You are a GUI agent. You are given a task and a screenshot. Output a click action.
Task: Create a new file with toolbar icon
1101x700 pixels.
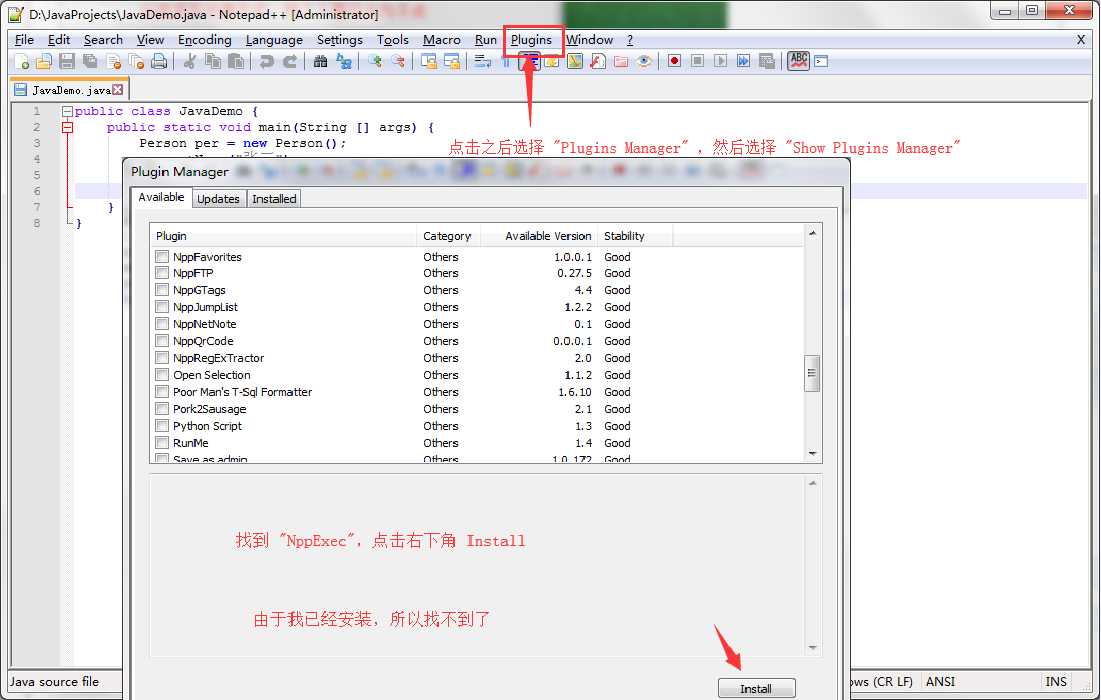[22, 62]
